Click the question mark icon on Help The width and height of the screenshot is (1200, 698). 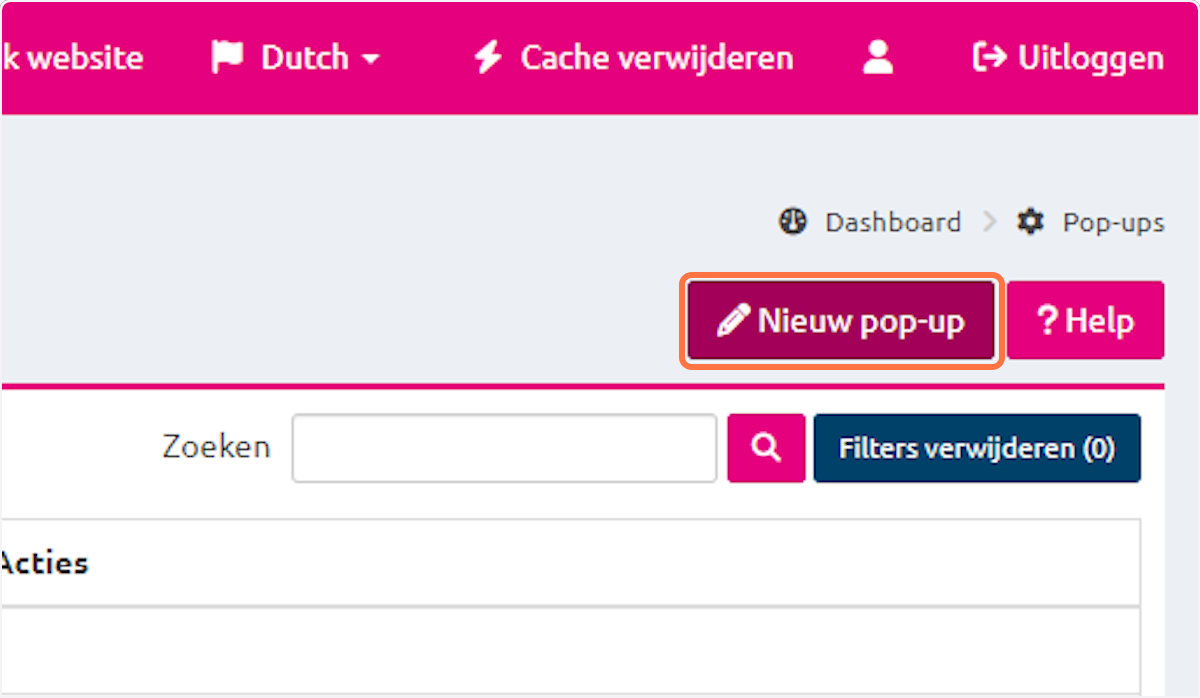pos(1047,321)
